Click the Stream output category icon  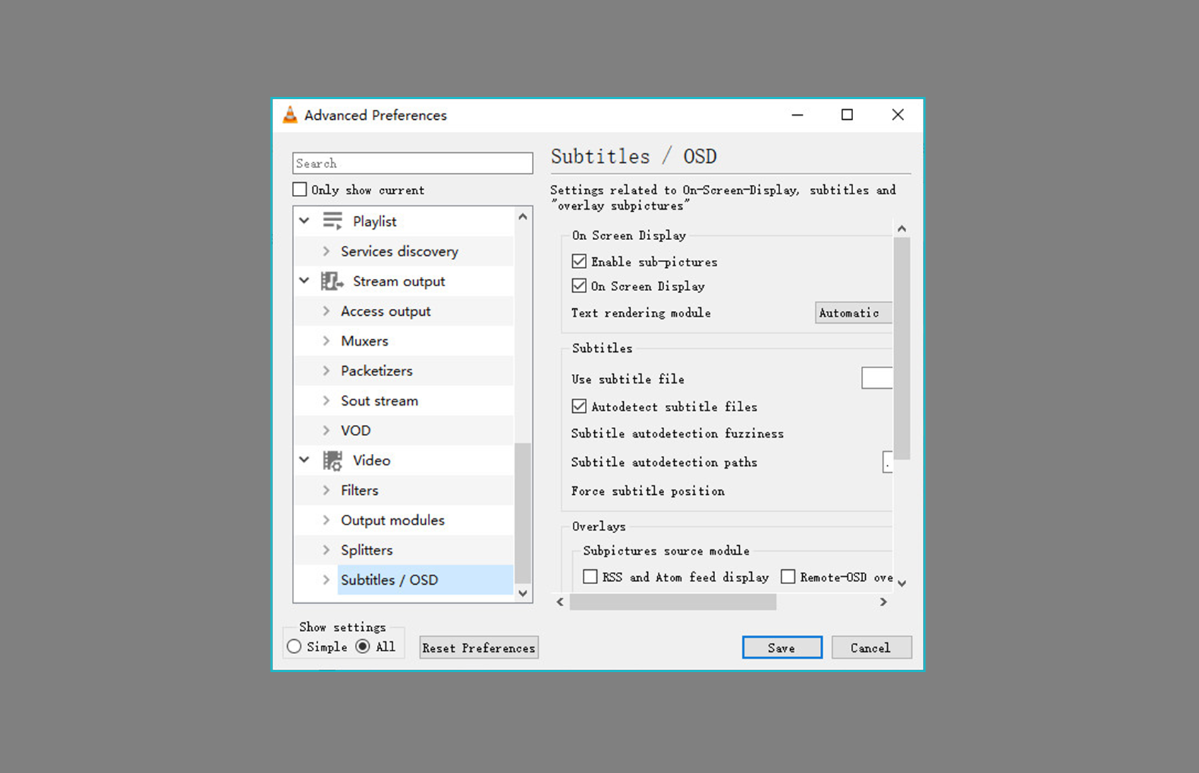[332, 281]
